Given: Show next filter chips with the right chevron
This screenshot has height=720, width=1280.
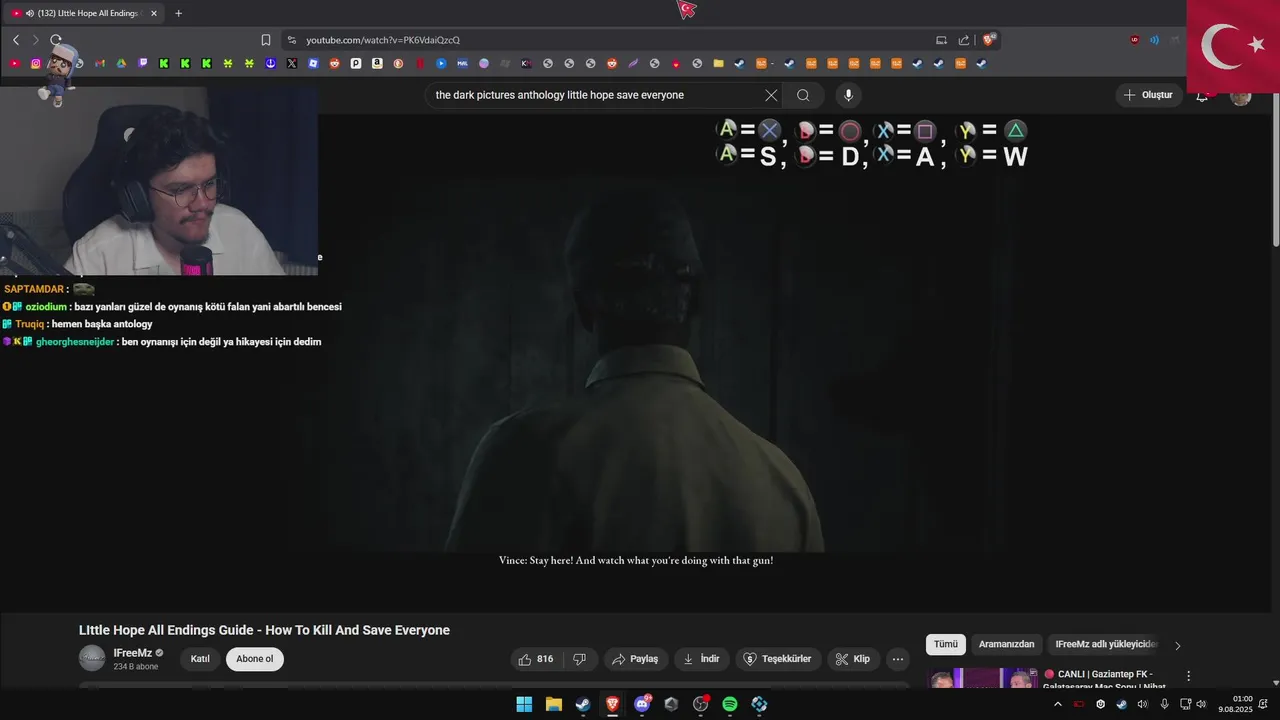Looking at the screenshot, I should click(x=1177, y=645).
